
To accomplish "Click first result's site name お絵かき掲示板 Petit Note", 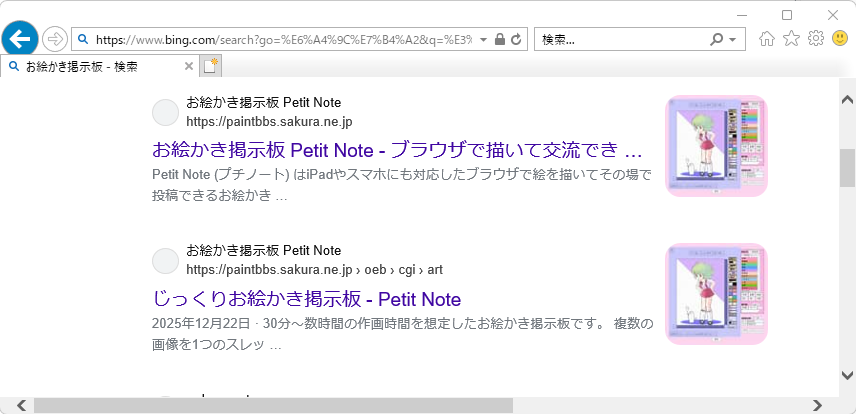I will point(264,102).
